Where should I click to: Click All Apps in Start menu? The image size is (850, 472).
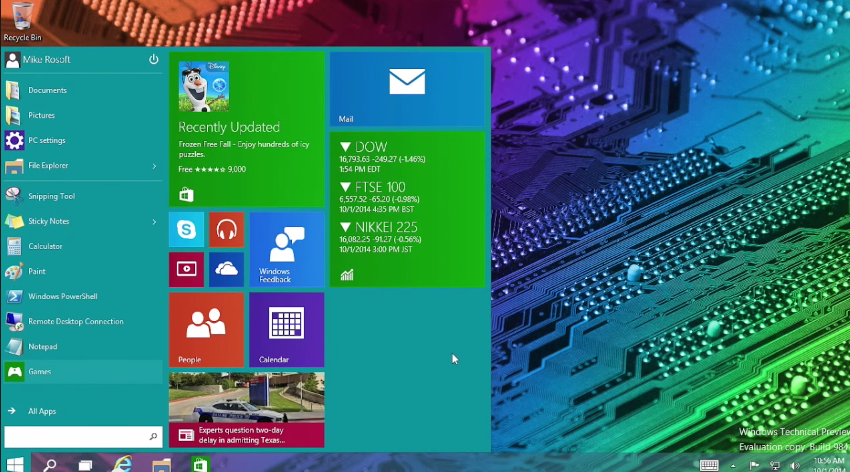pos(42,411)
